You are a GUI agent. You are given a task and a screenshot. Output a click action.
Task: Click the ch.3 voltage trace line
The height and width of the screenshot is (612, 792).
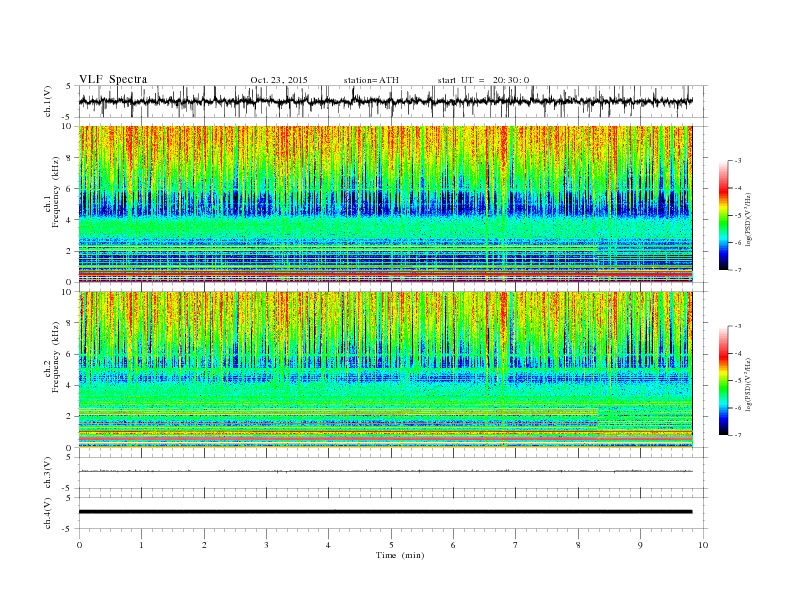click(385, 471)
